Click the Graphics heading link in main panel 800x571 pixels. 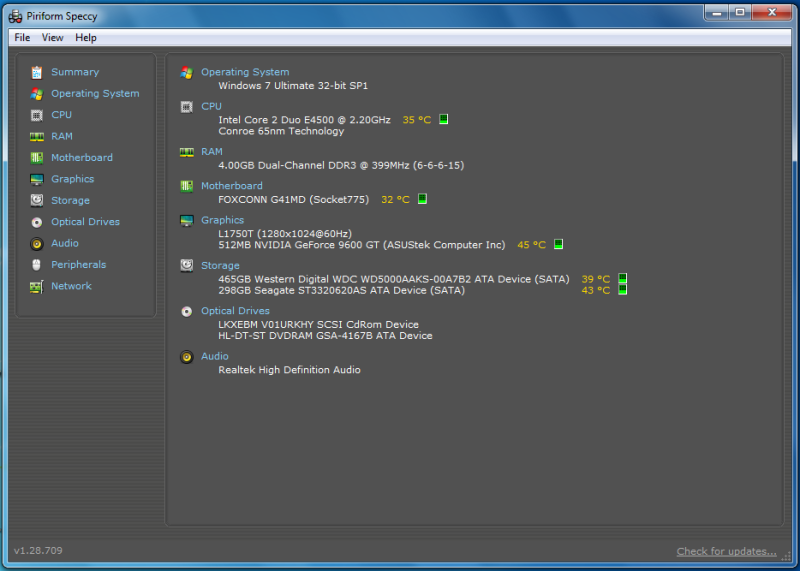[x=222, y=220]
